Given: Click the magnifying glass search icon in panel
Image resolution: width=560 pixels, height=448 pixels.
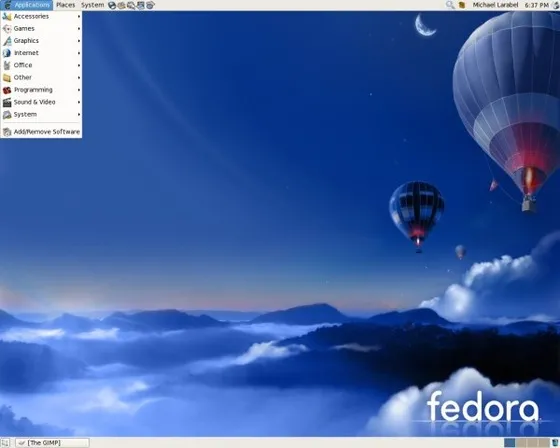Looking at the screenshot, I should click(450, 5).
